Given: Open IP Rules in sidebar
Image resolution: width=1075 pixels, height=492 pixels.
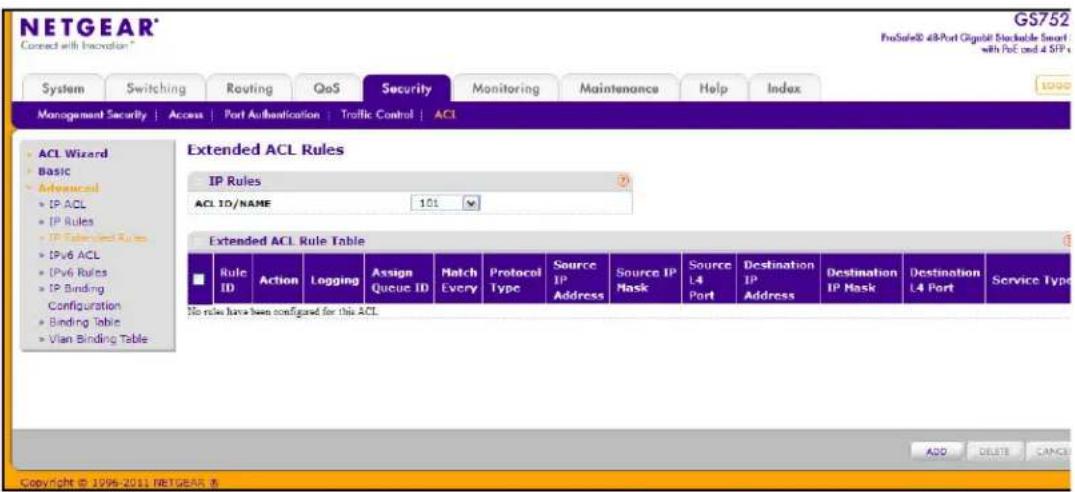Looking at the screenshot, I should (x=71, y=221).
